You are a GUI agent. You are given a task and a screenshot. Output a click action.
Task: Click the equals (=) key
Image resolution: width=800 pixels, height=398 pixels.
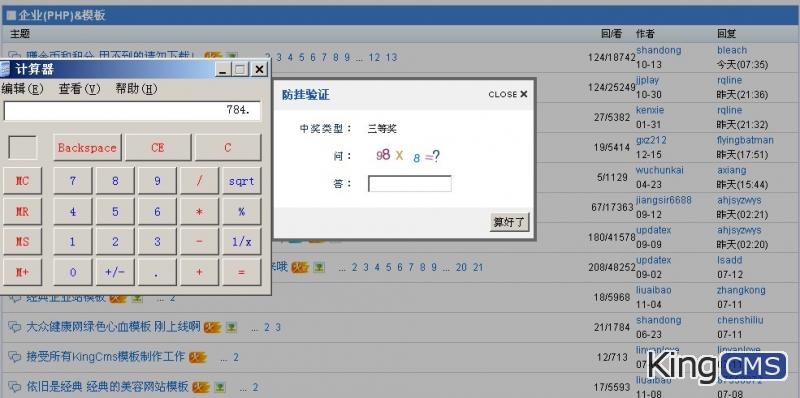(x=241, y=272)
